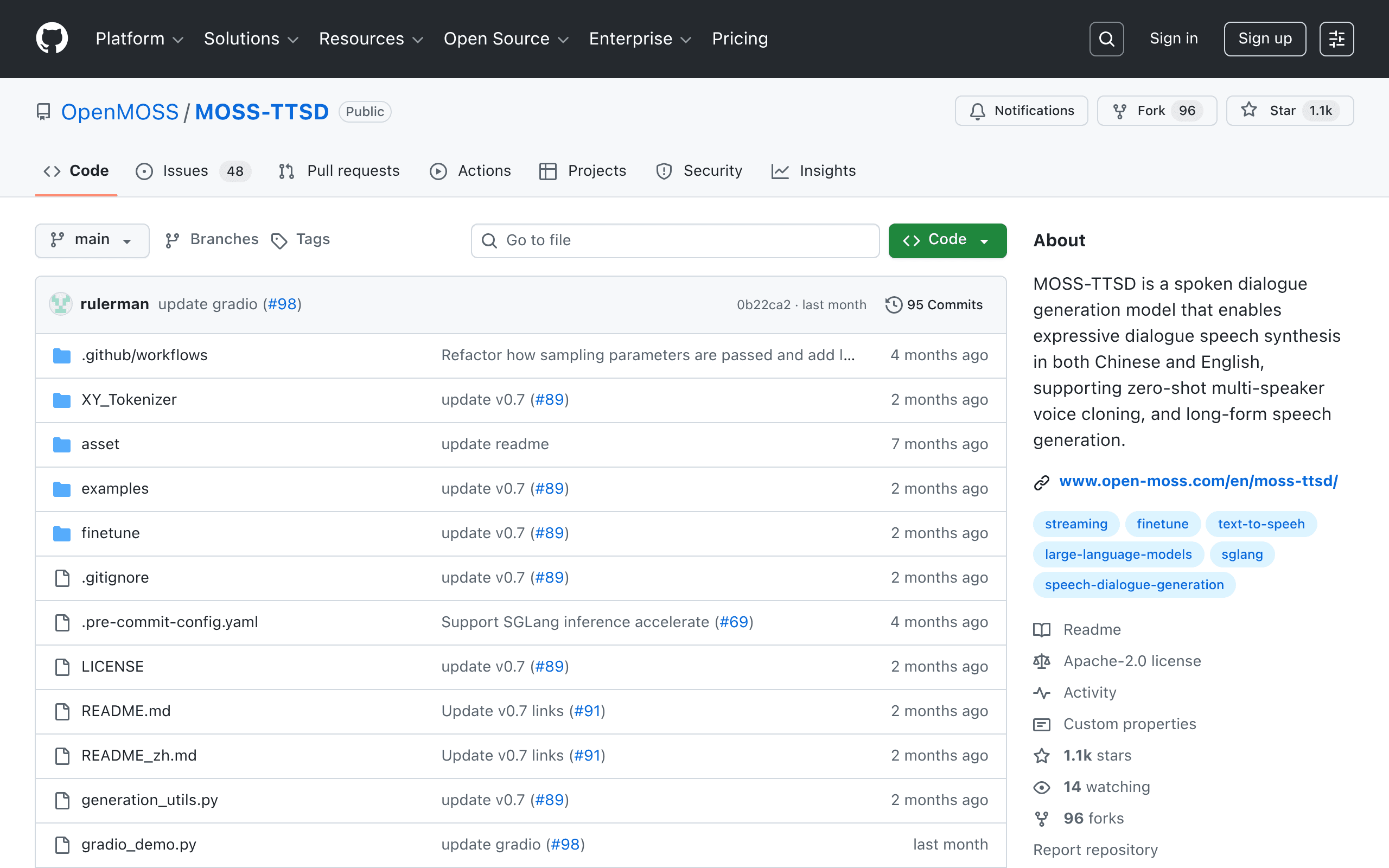Open commit hash 0b22ca2
This screenshot has height=868, width=1389.
[x=763, y=305]
